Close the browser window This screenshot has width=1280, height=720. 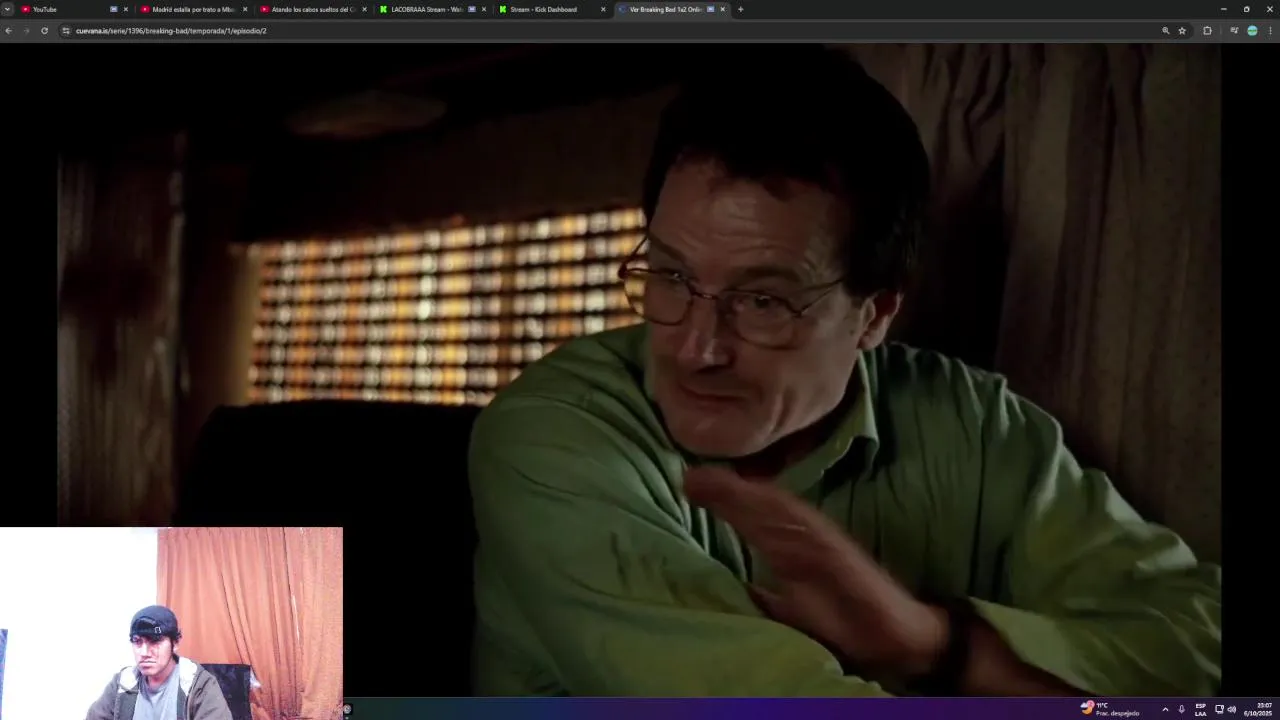1269,9
